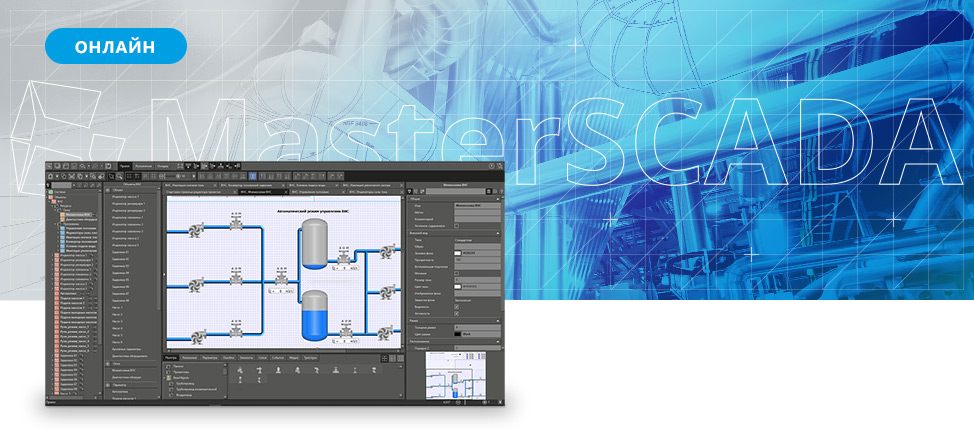Screen dimensions: 974x430
Task: Select the Панели folder in the palette tree
Action: (x=179, y=366)
